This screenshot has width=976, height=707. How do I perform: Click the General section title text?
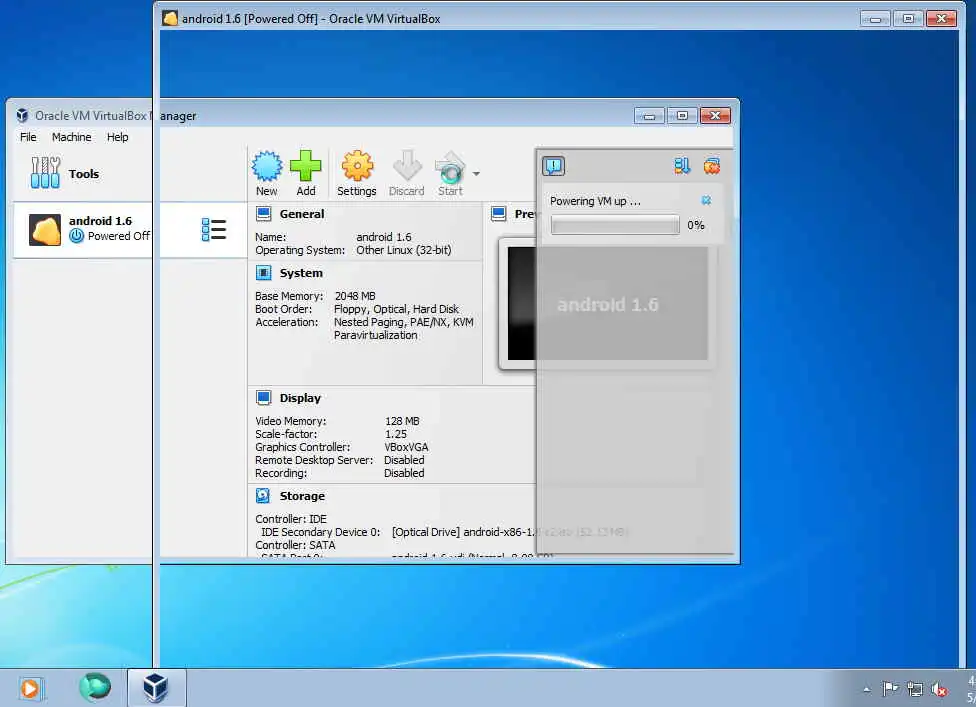pyautogui.click(x=302, y=214)
